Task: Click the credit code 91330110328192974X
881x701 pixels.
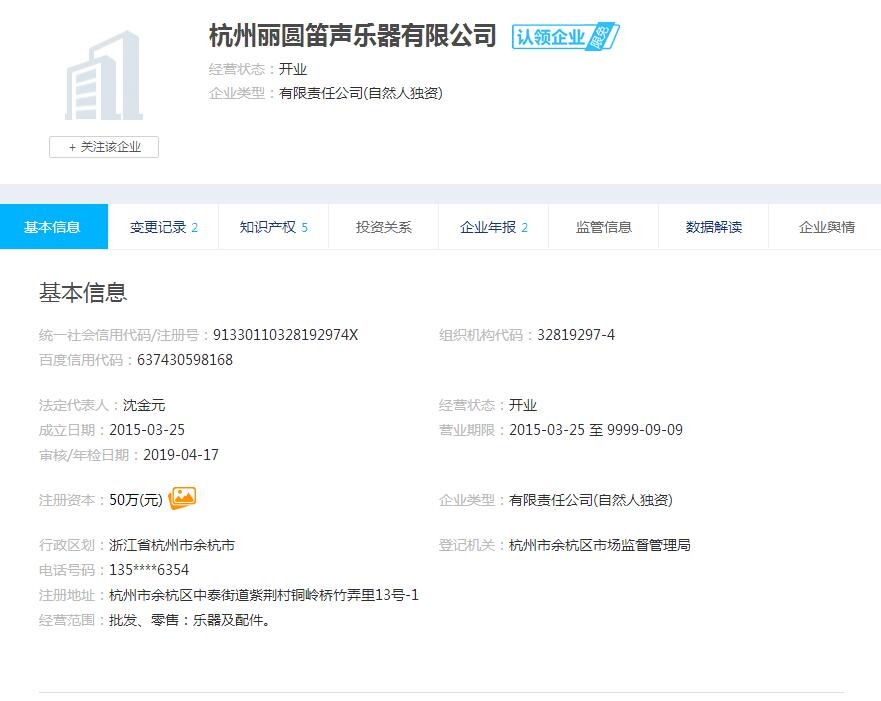Action: (x=285, y=335)
